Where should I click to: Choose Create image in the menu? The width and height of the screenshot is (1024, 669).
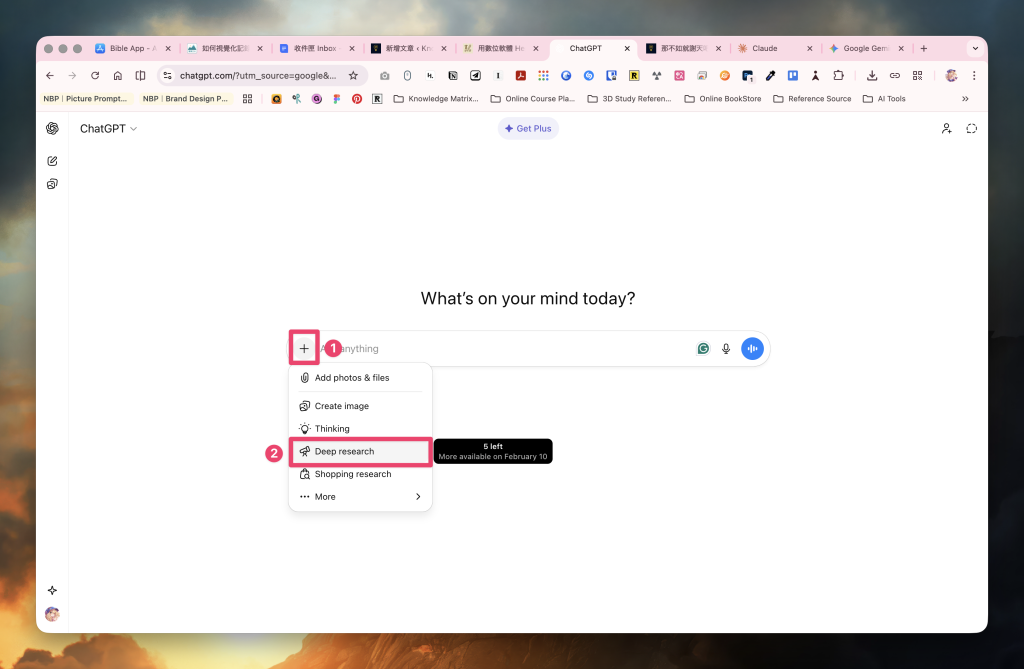pyautogui.click(x=341, y=406)
